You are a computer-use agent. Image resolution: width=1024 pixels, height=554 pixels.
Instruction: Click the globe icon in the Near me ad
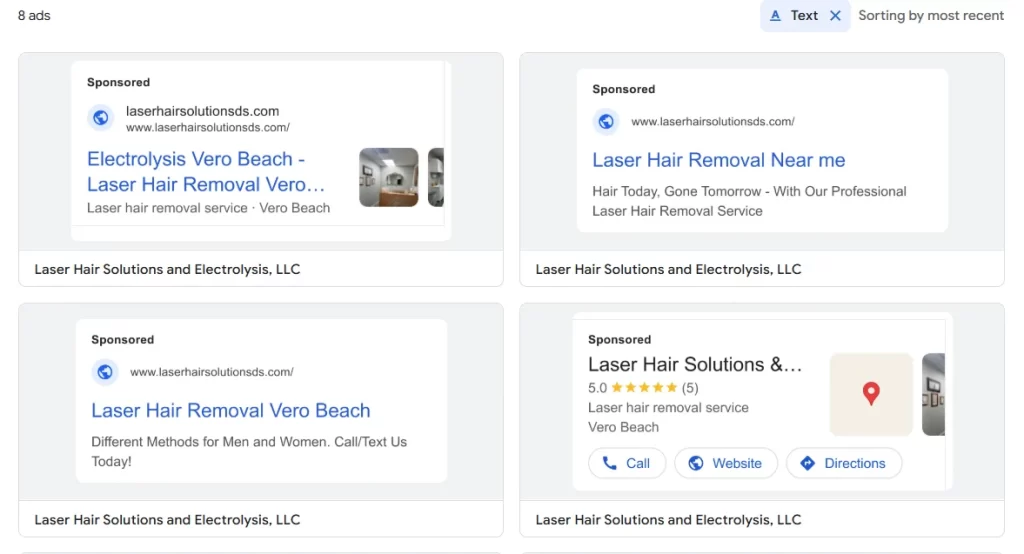coord(605,122)
